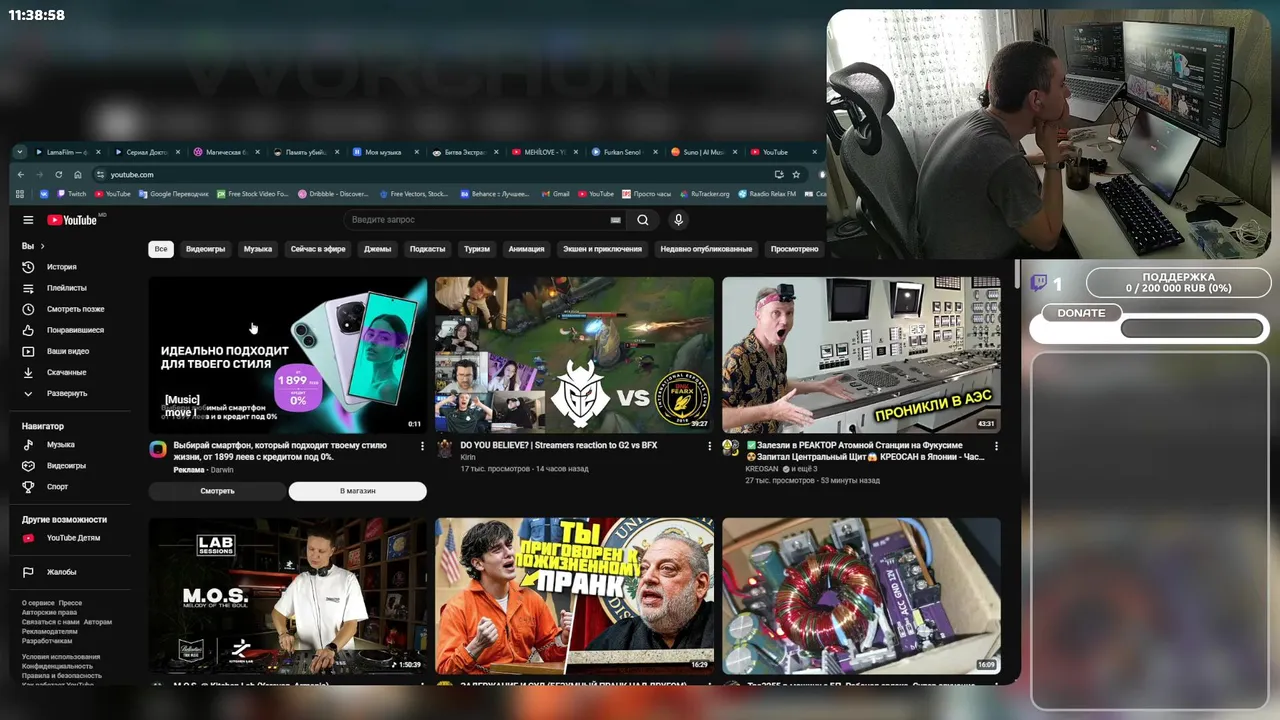Go back with the browser back arrow

point(21,174)
